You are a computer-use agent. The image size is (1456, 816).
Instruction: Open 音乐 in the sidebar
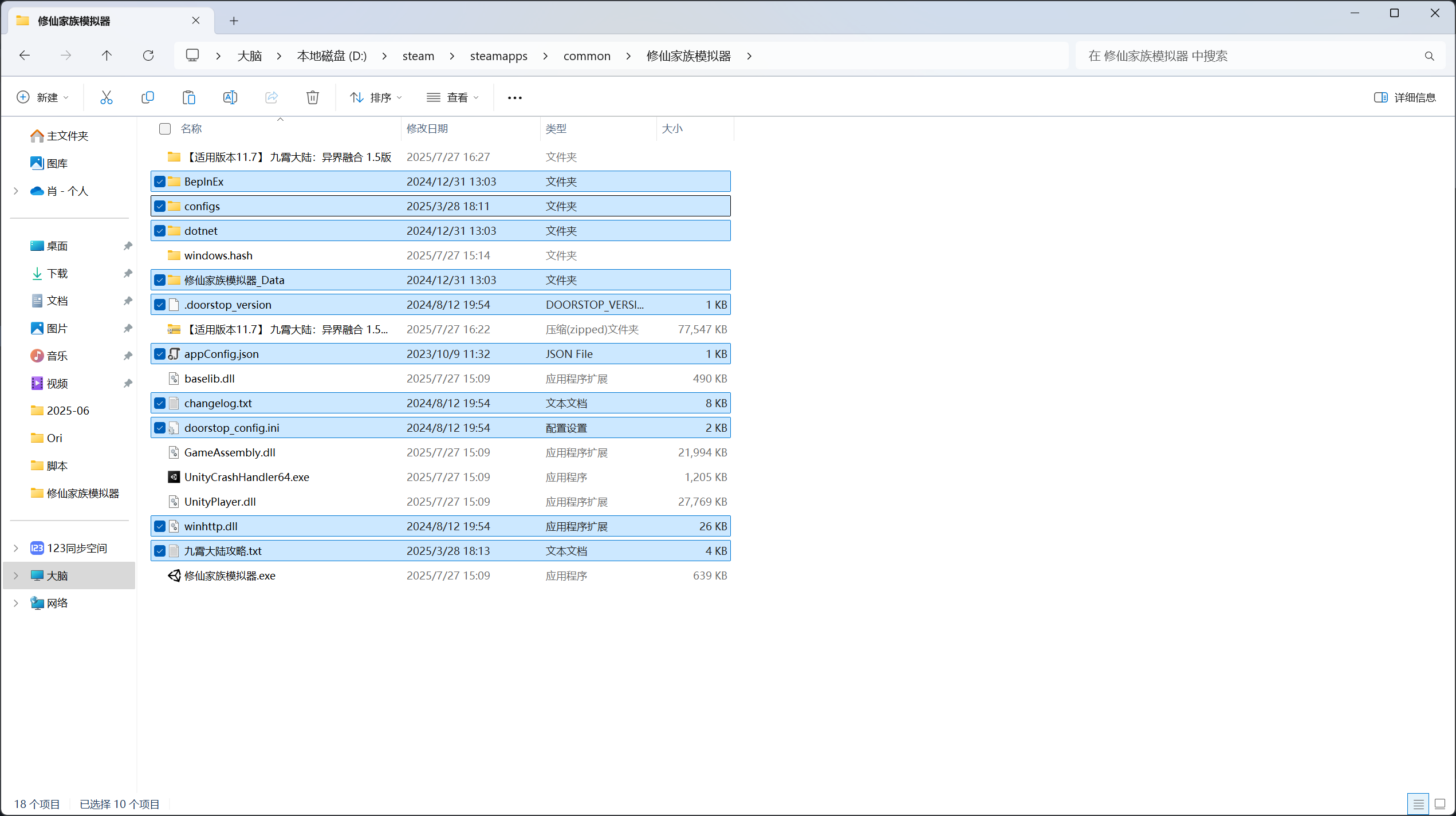(49, 356)
